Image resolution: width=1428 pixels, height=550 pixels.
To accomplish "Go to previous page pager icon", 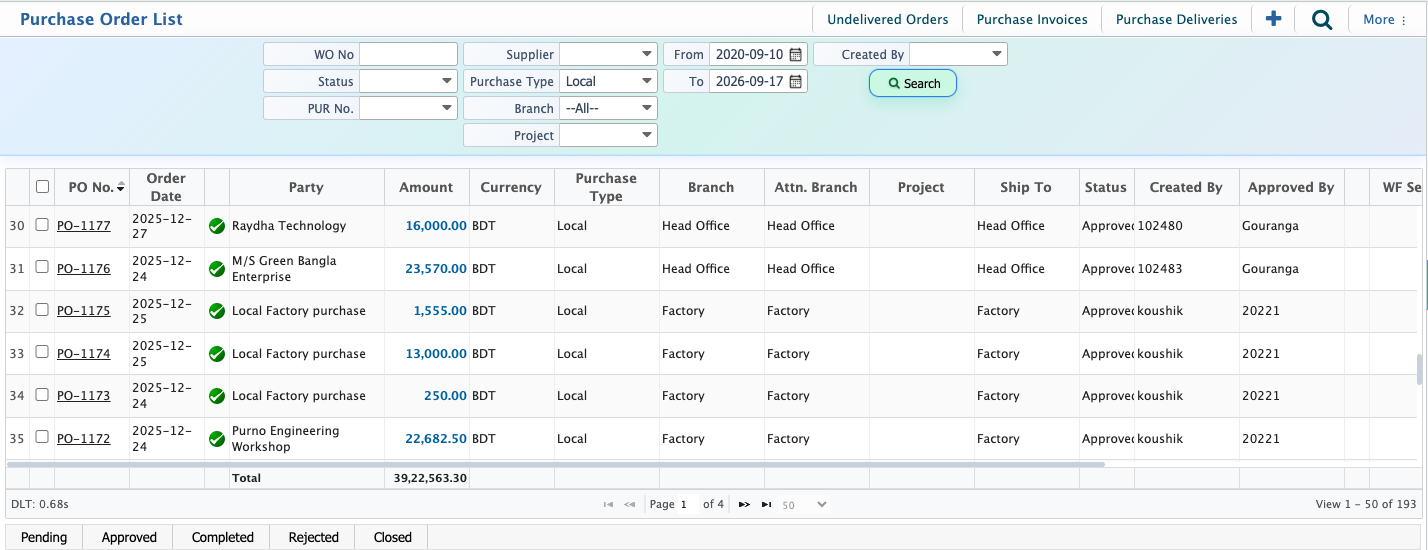I will pos(630,505).
